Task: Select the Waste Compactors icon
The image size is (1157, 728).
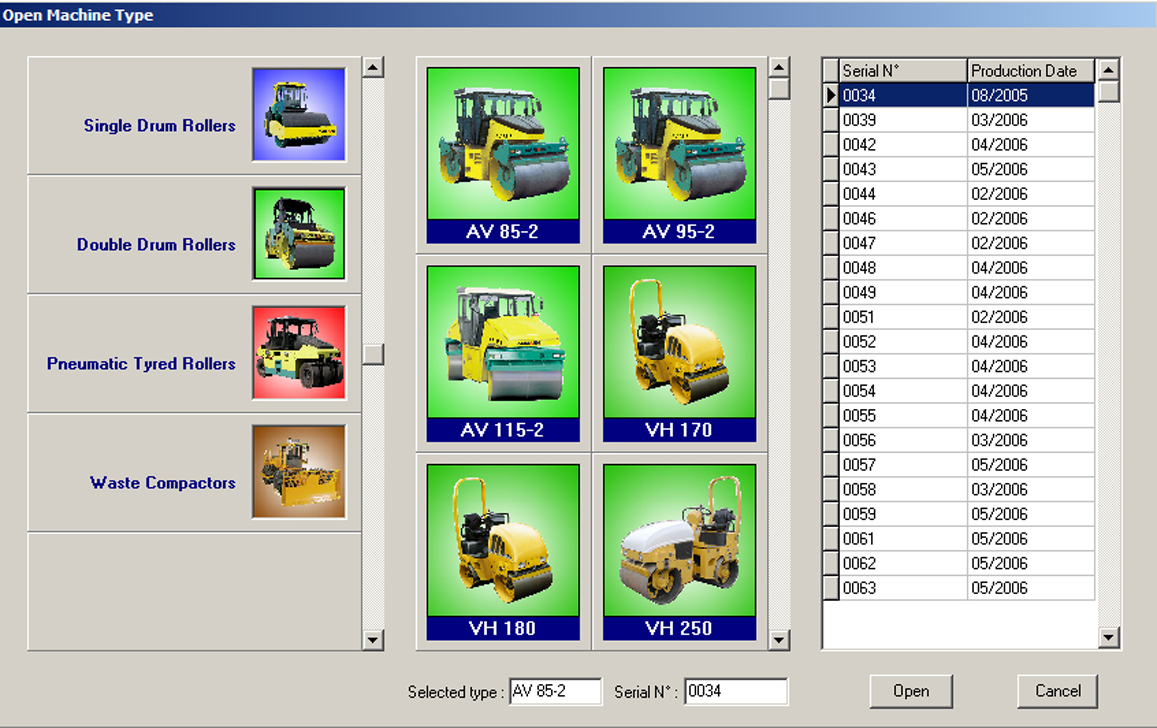Action: pos(299,472)
